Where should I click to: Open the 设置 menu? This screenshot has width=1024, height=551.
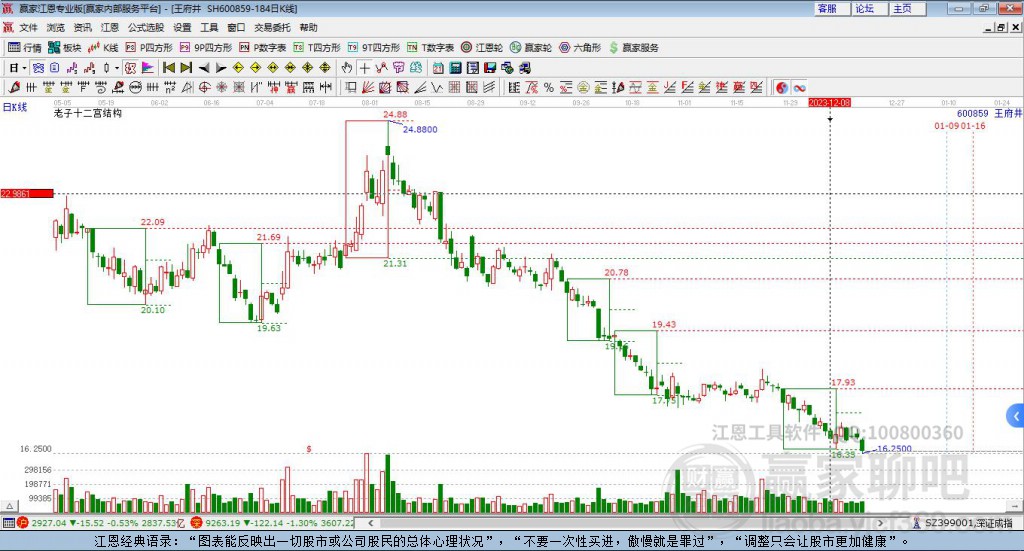tap(182, 27)
